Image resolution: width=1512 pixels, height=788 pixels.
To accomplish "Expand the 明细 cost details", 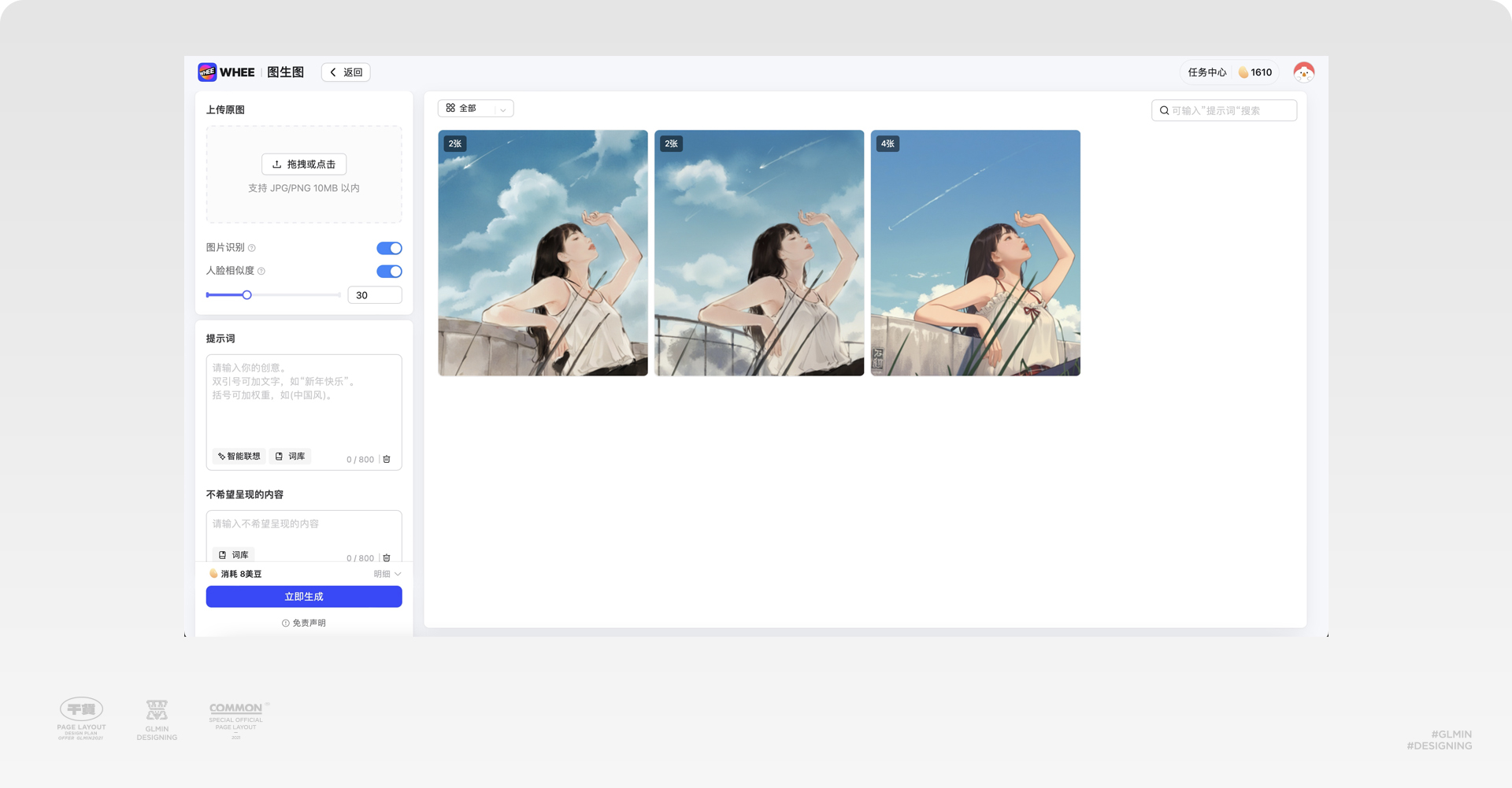I will 387,574.
